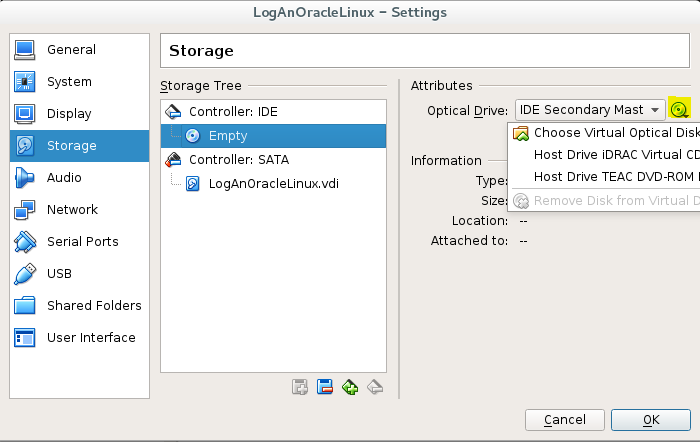Screen dimensions: 700x442
Task: Click the optical disk chooser icon
Action: point(679,109)
